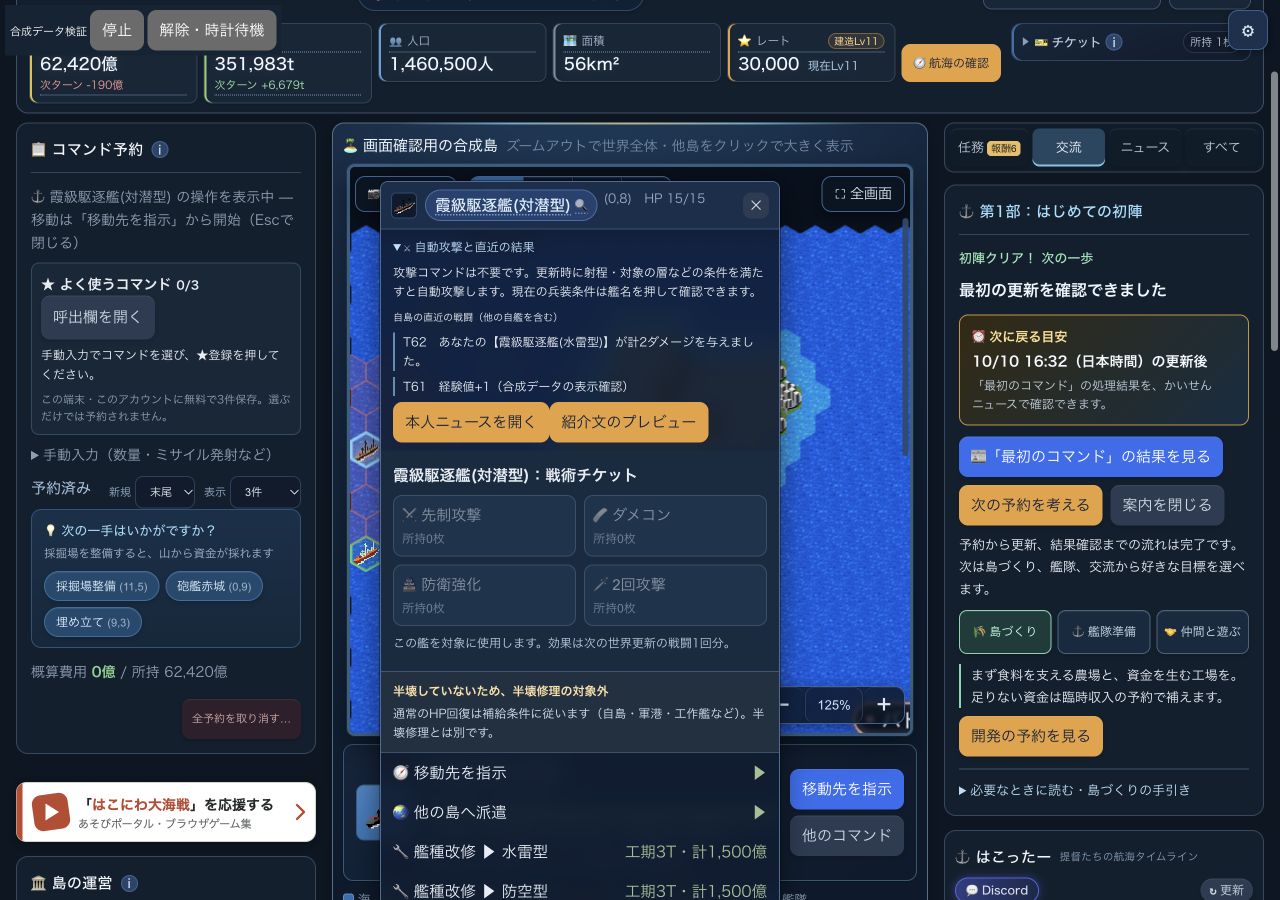The width and height of the screenshot is (1280, 900).
Task: Close the 霞級駆逐艦 popup with X
Action: [x=756, y=205]
